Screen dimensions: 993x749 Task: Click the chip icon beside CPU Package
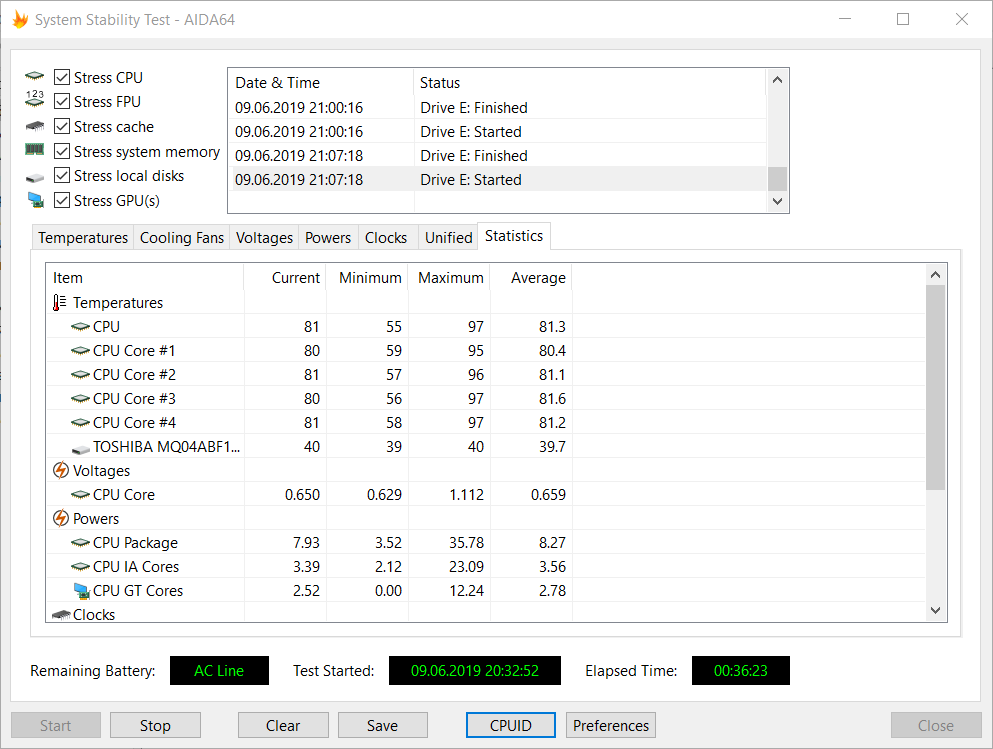point(80,543)
